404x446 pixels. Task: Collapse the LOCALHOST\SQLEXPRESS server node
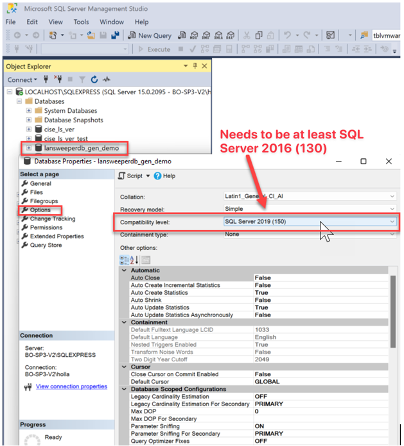pos(10,92)
